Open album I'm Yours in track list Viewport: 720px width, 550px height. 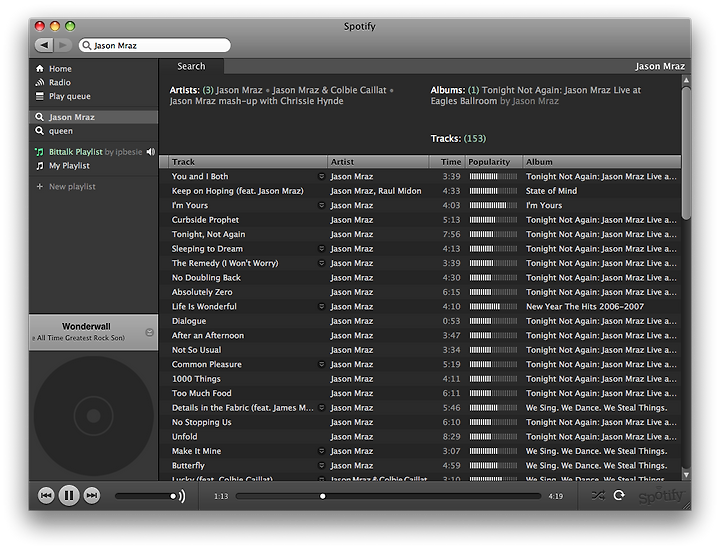point(544,205)
